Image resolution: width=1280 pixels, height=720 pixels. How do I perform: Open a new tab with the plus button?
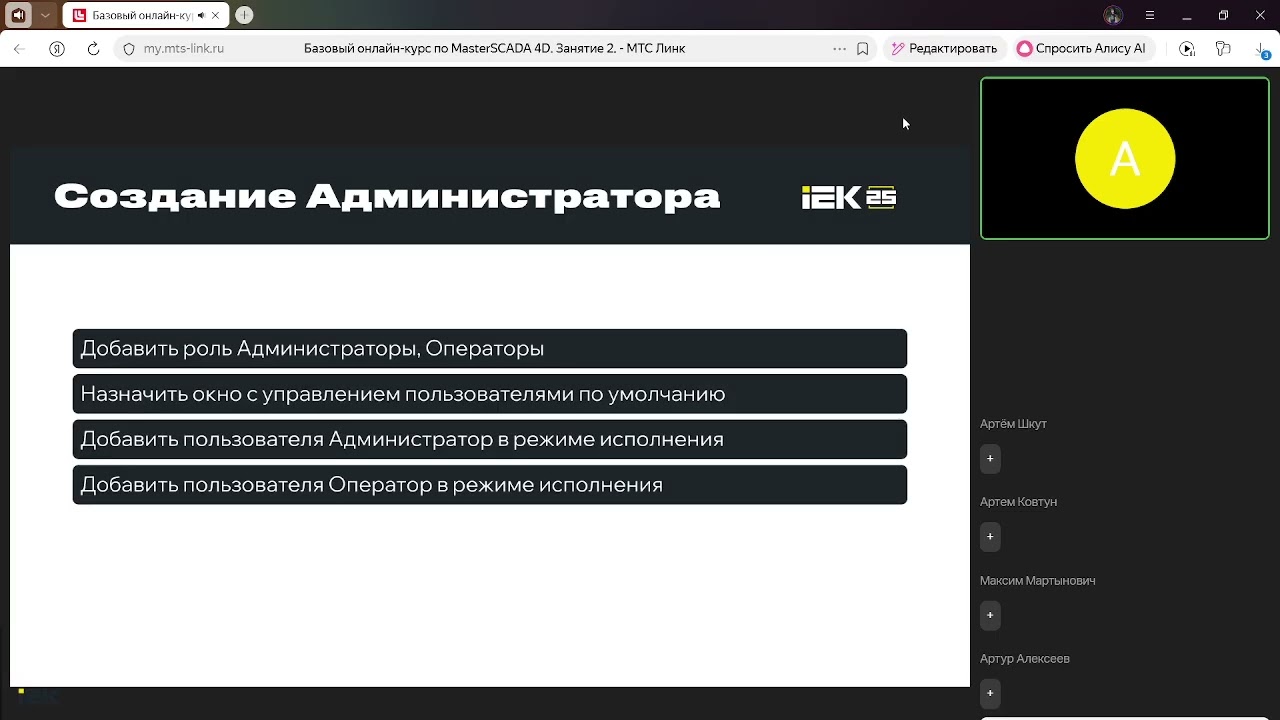(244, 15)
